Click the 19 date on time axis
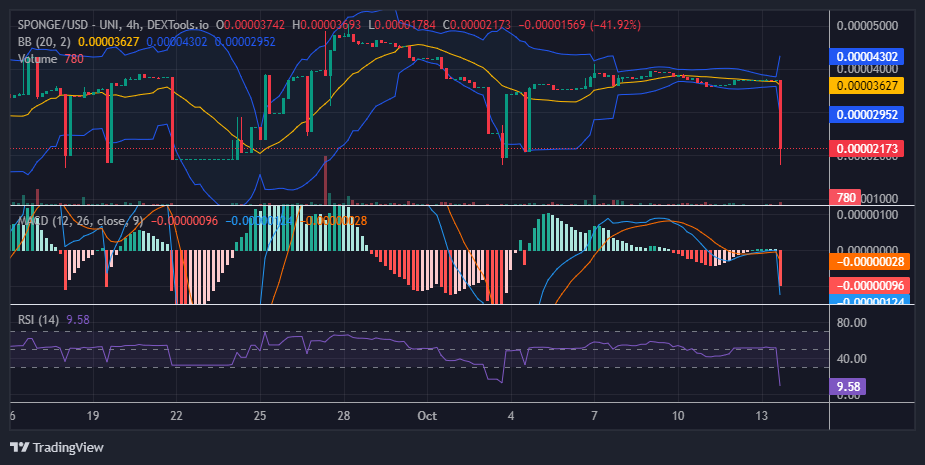This screenshot has width=925, height=465. pos(93,415)
